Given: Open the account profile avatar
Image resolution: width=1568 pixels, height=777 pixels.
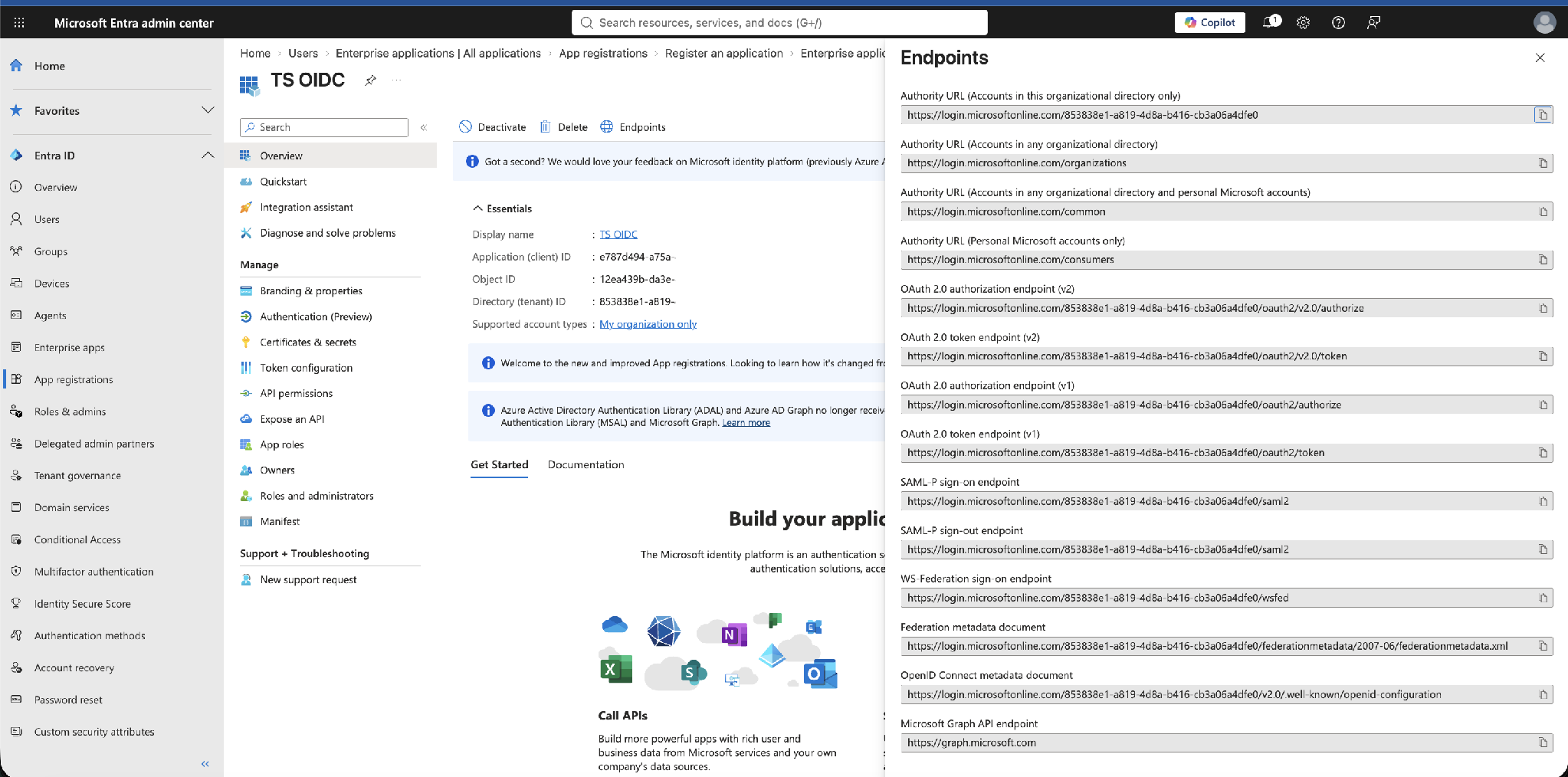Looking at the screenshot, I should tap(1544, 22).
